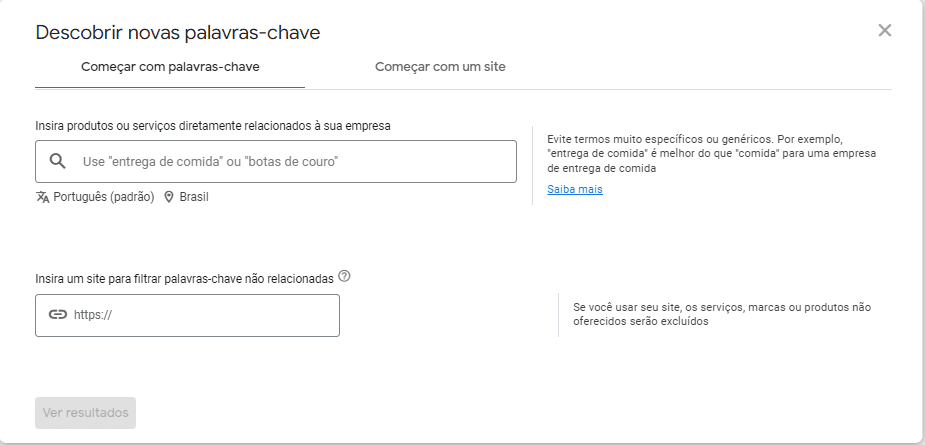The image size is (925, 445).
Task: Click the help question mark icon
Action: tap(344, 276)
